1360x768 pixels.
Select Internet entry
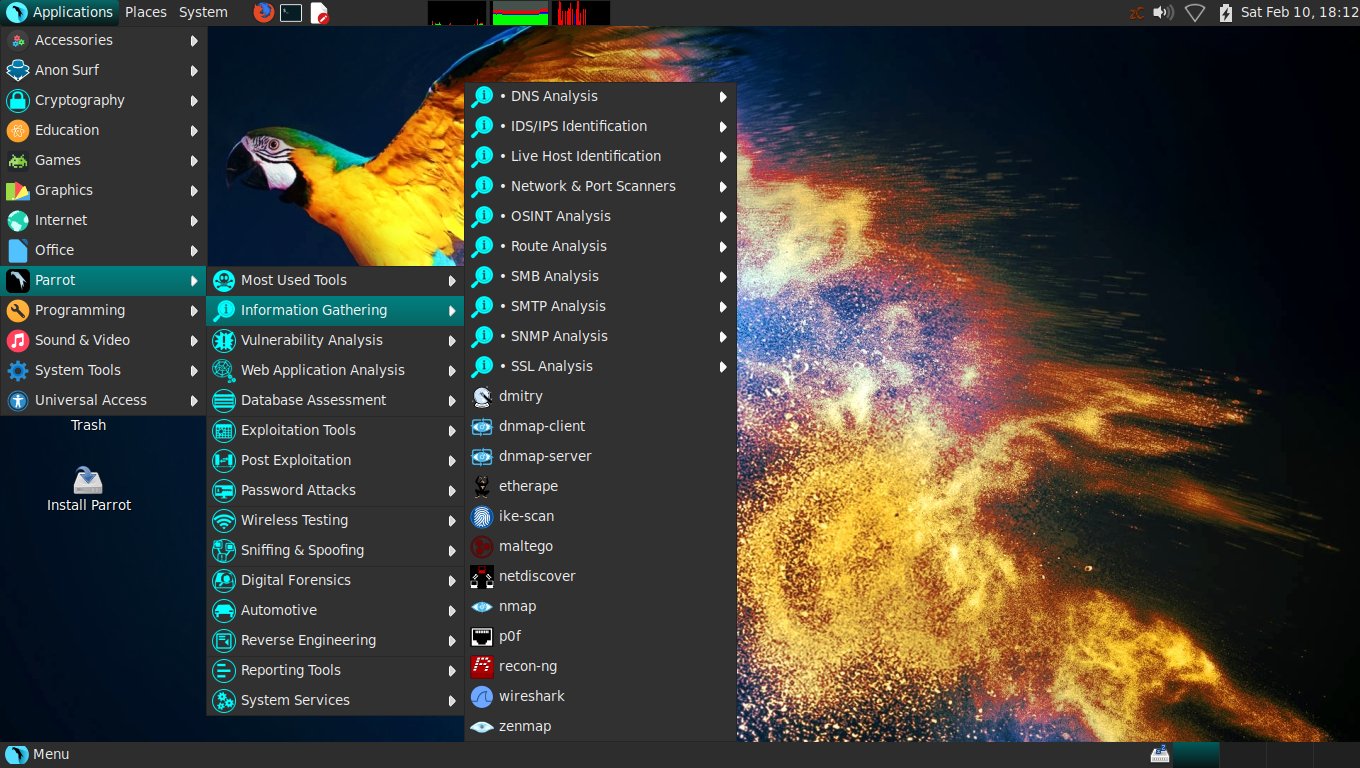pos(104,220)
